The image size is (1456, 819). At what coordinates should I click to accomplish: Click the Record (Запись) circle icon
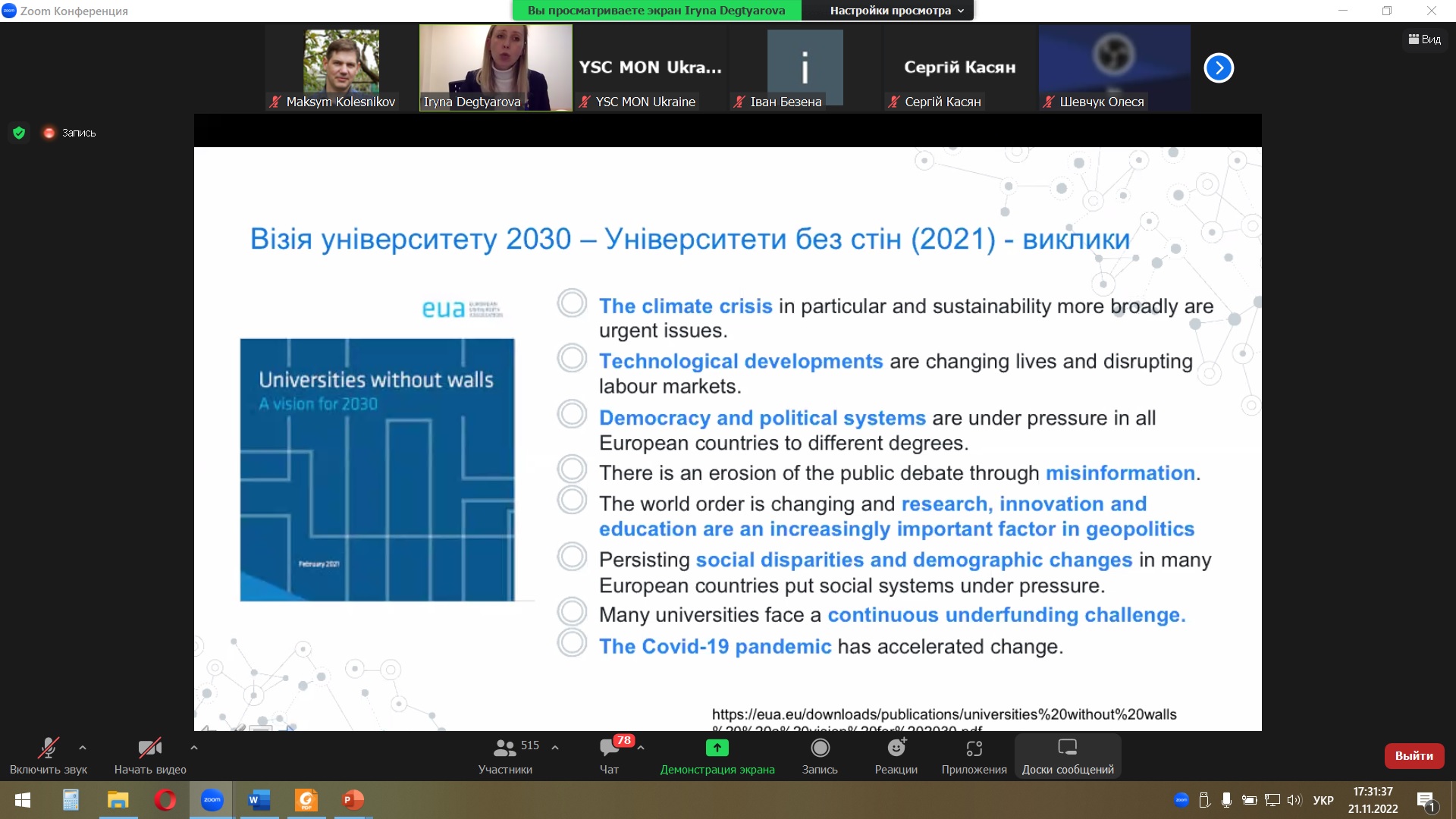(820, 748)
